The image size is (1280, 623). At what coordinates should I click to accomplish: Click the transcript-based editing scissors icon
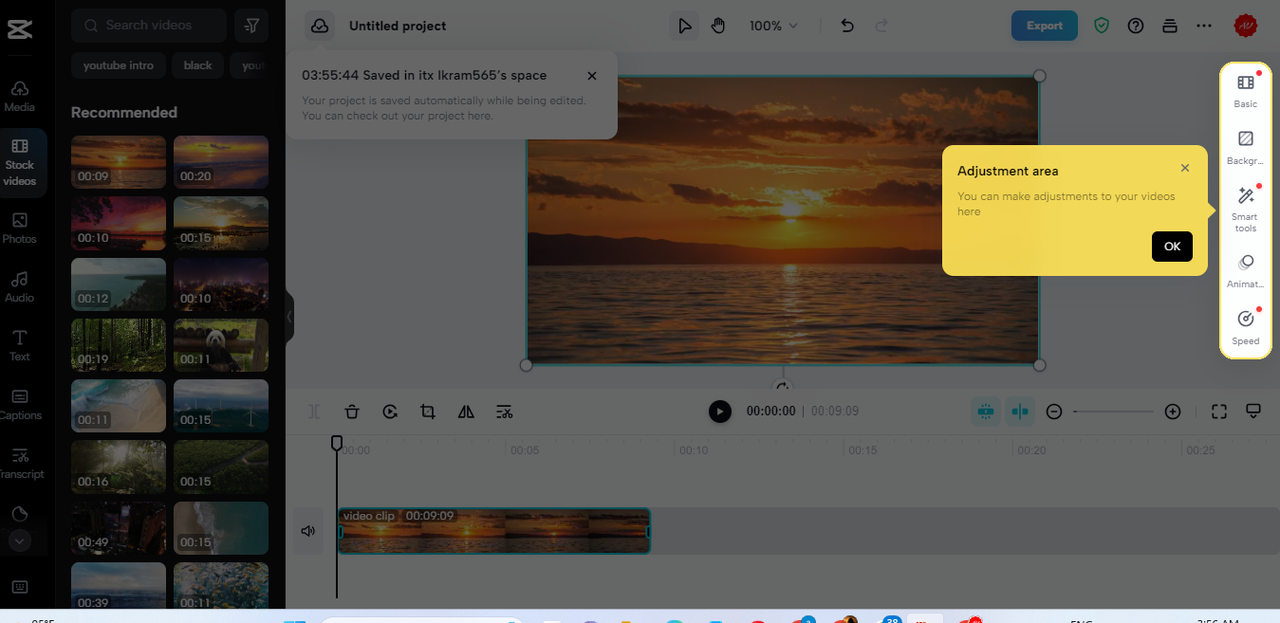(x=504, y=411)
